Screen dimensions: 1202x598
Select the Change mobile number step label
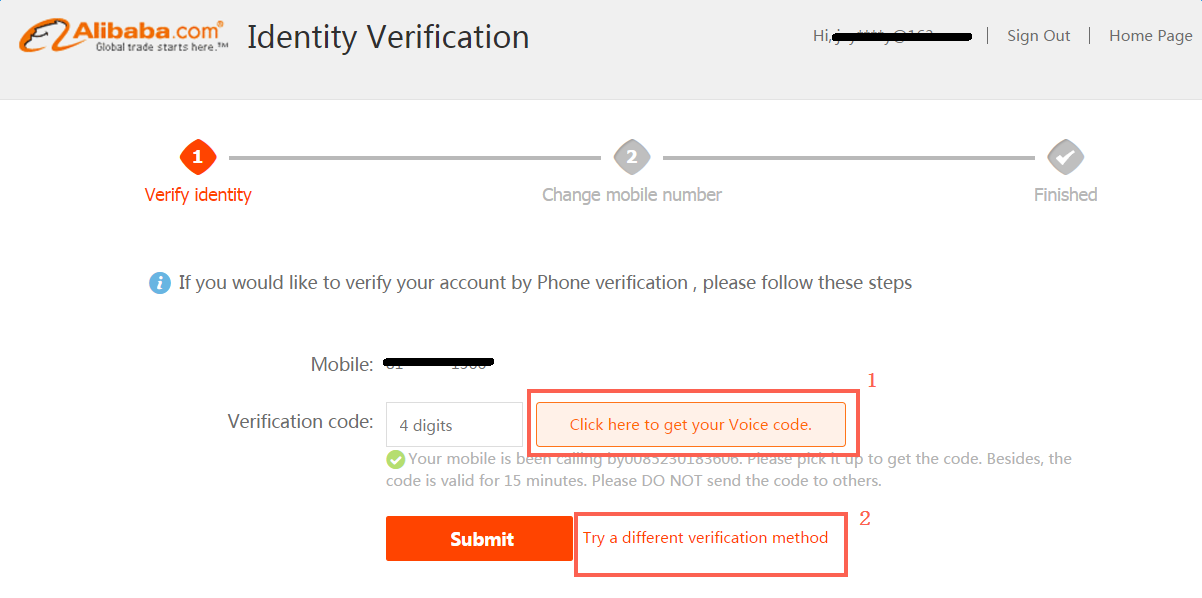[631, 195]
